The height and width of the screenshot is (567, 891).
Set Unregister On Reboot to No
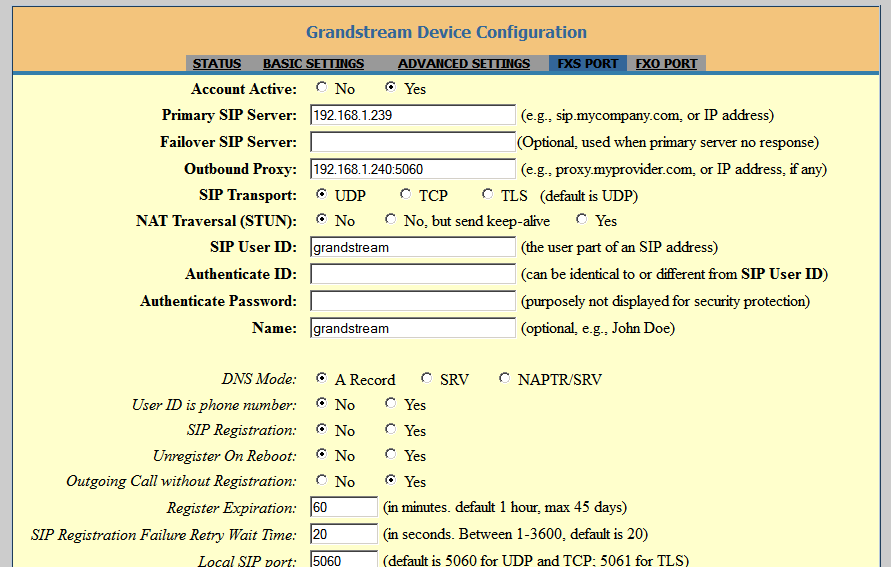(x=322, y=454)
